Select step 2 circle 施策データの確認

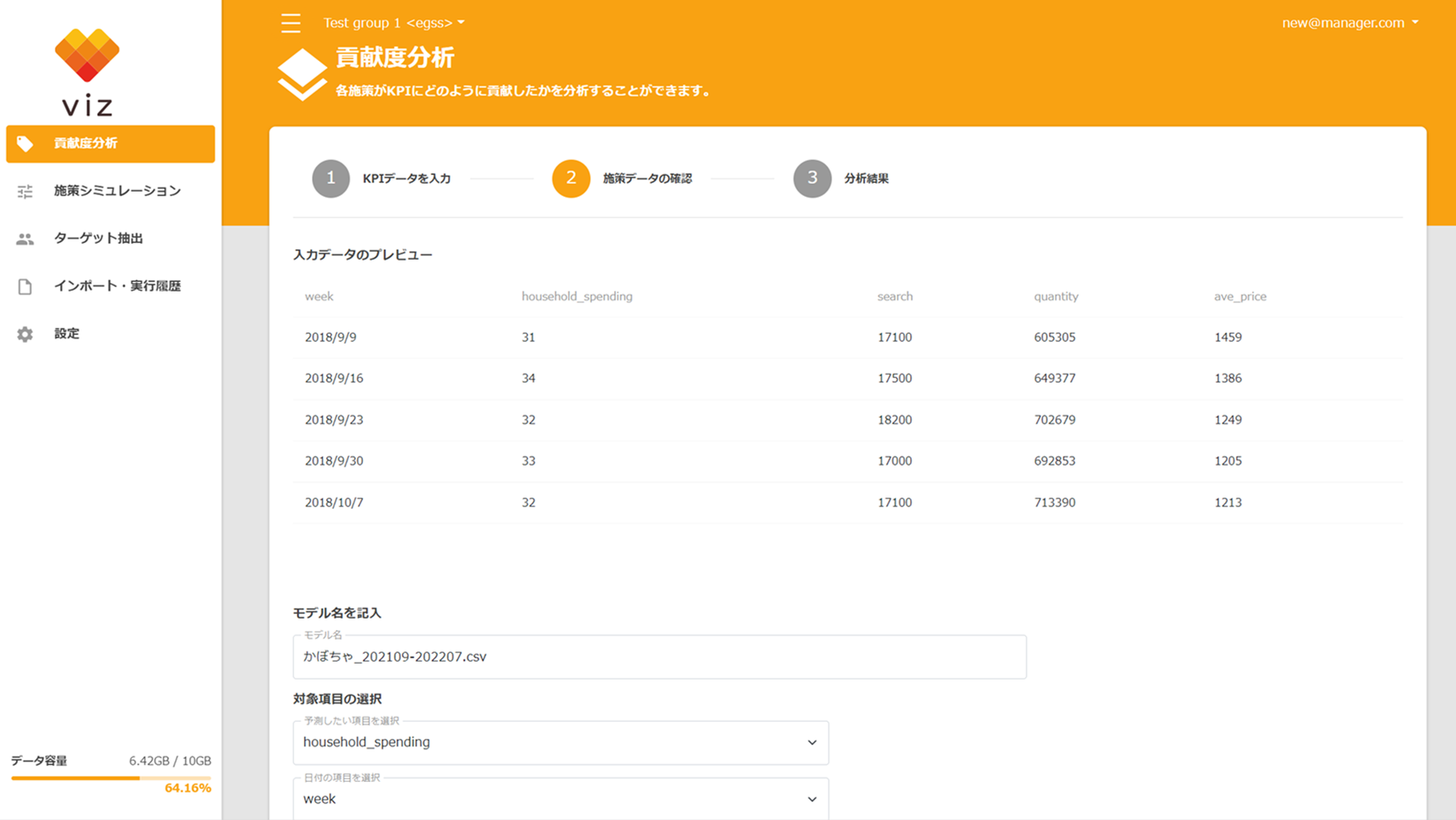(571, 178)
